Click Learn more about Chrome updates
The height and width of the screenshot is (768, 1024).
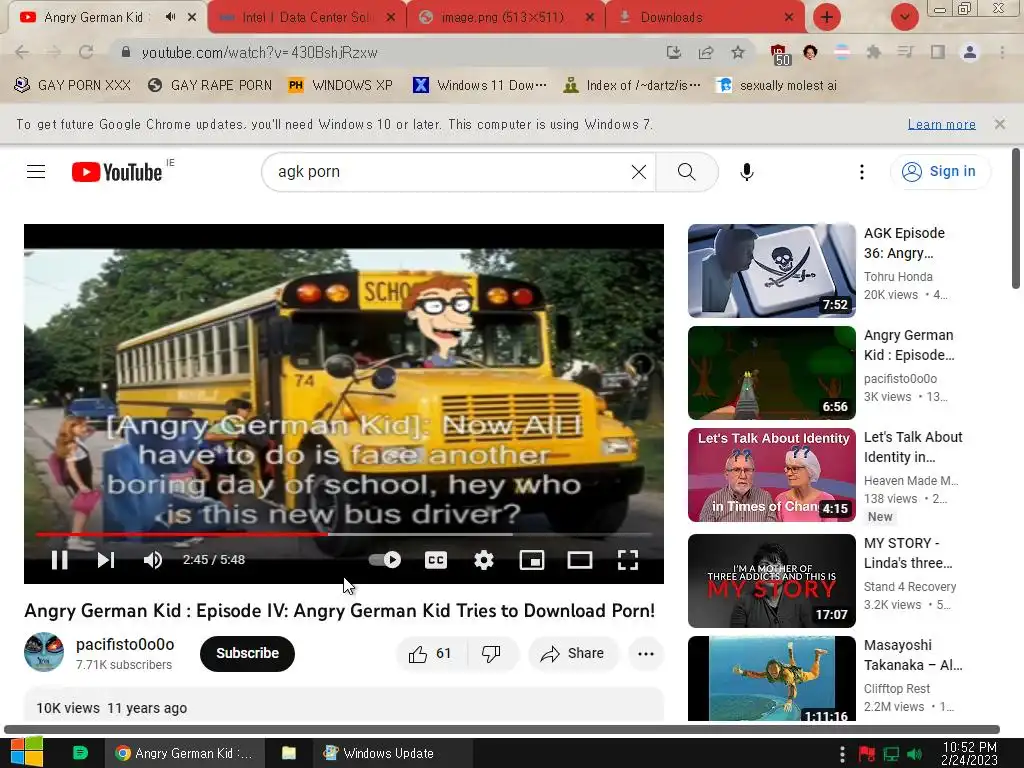click(x=941, y=124)
